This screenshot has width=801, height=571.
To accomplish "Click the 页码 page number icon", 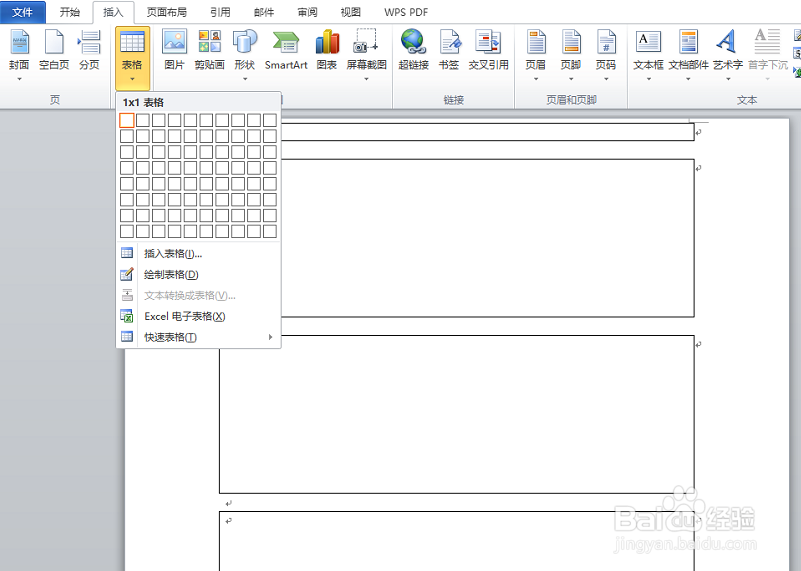I will tap(606, 42).
